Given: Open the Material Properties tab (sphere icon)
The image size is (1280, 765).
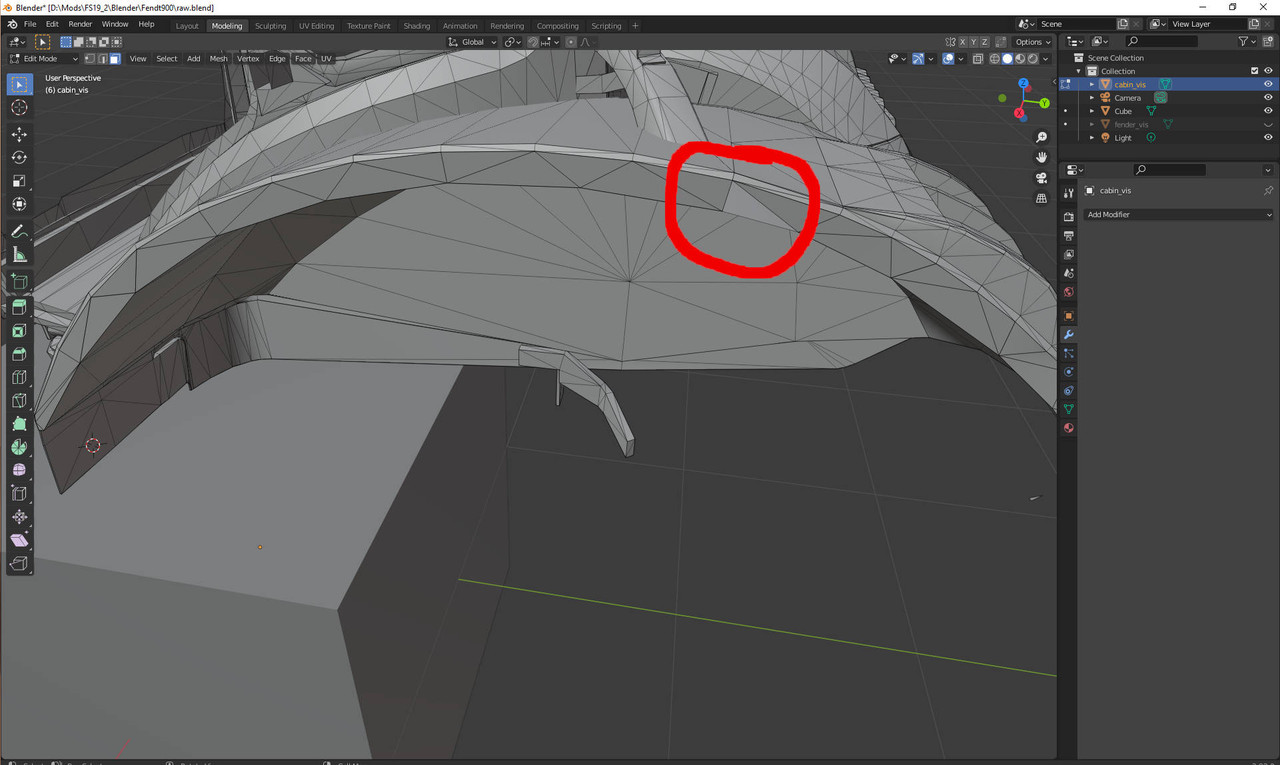Looking at the screenshot, I should click(x=1068, y=427).
